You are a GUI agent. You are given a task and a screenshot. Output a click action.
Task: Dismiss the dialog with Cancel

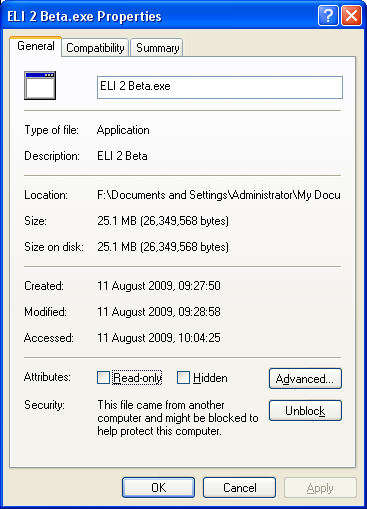239,488
